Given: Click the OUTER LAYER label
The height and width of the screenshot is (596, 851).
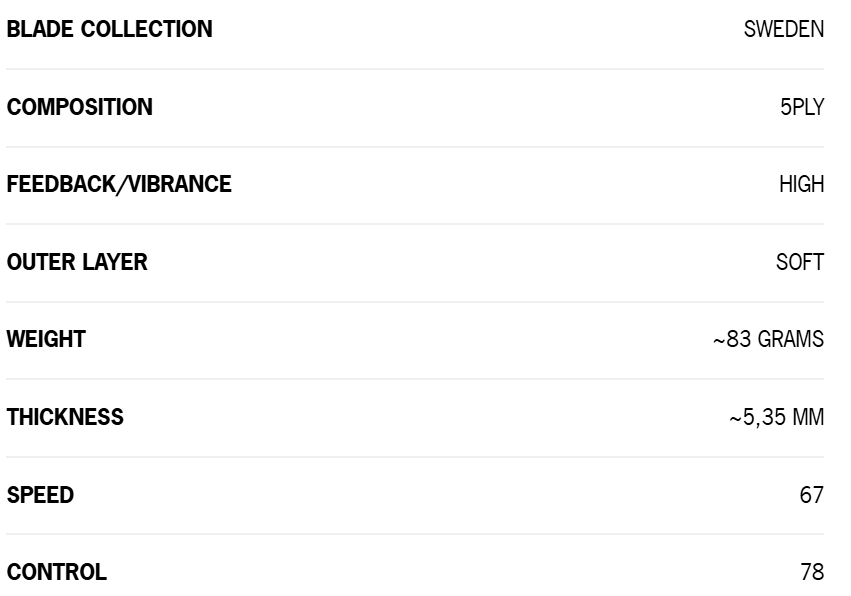Looking at the screenshot, I should click(77, 262).
